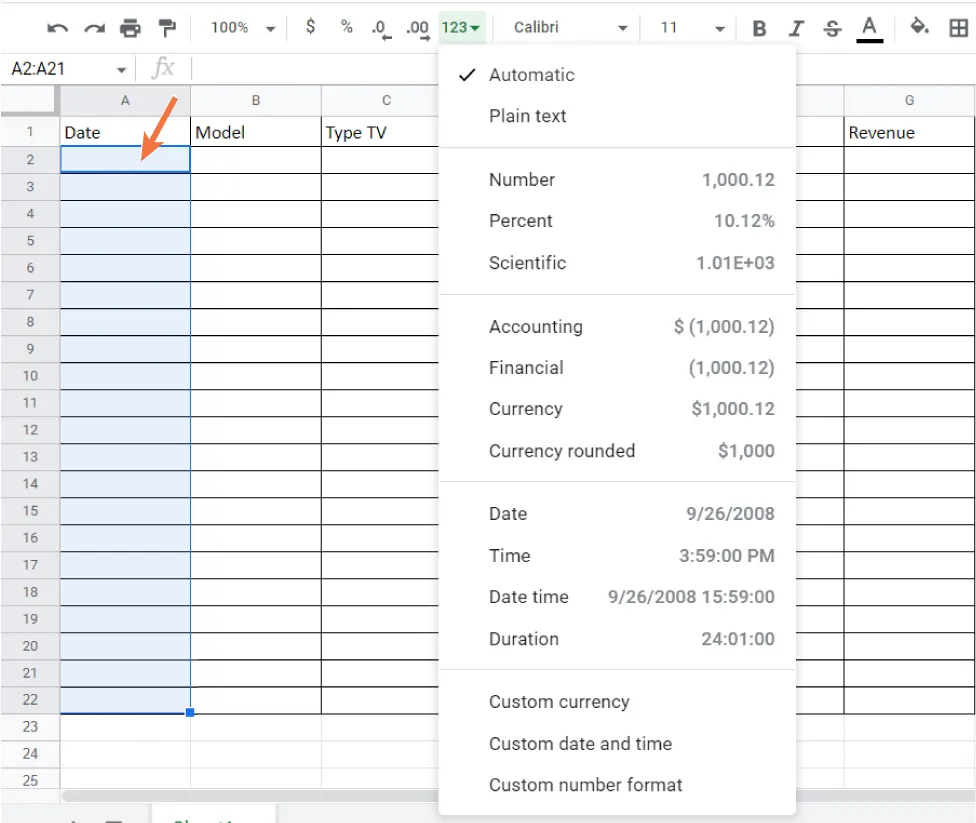This screenshot has width=976, height=823.
Task: Open Custom date and time settings
Action: pyautogui.click(x=580, y=743)
